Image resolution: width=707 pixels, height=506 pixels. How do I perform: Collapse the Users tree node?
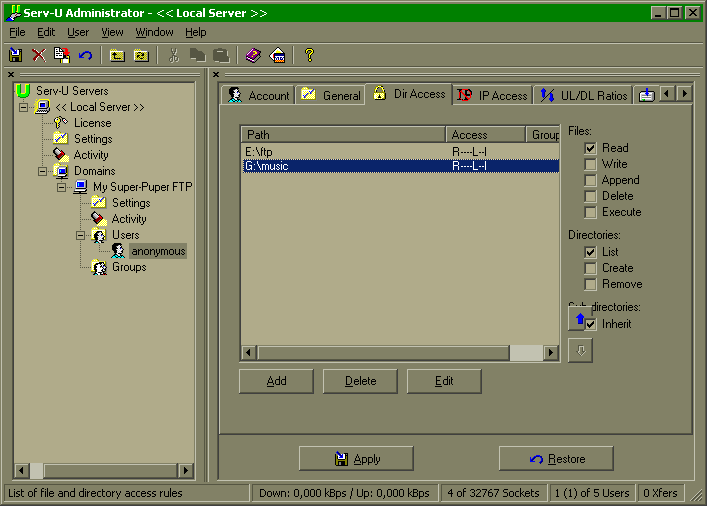(80, 235)
